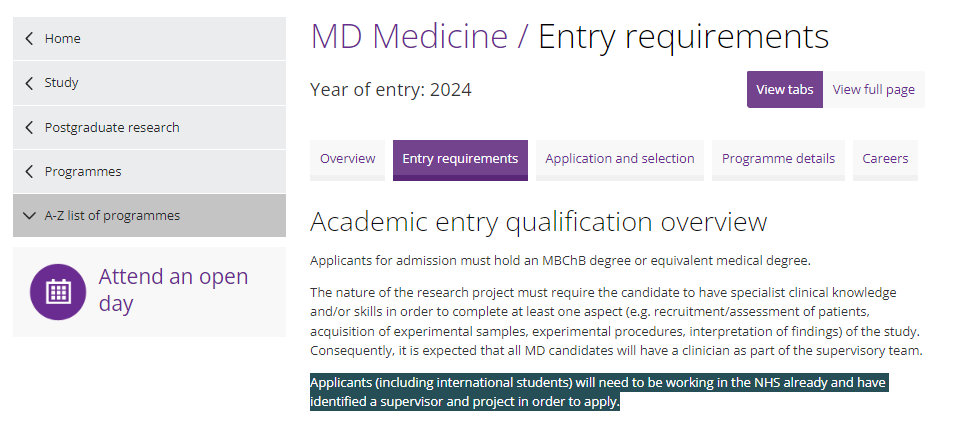
Task: Click the back chevron beside Home
Action: coord(29,38)
